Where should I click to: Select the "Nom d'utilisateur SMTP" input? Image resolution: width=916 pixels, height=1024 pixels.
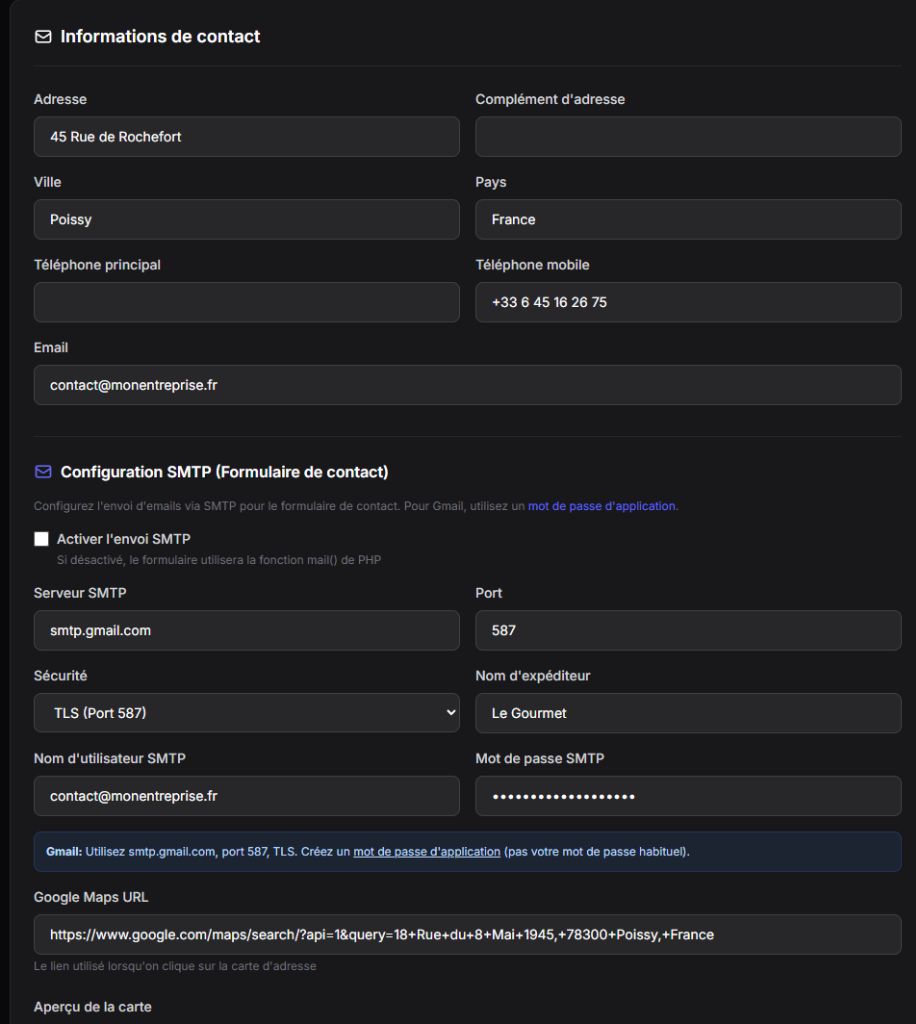246,796
